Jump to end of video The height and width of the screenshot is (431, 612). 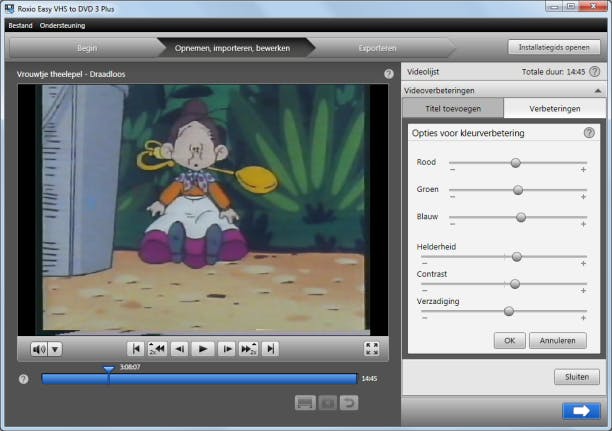click(270, 349)
